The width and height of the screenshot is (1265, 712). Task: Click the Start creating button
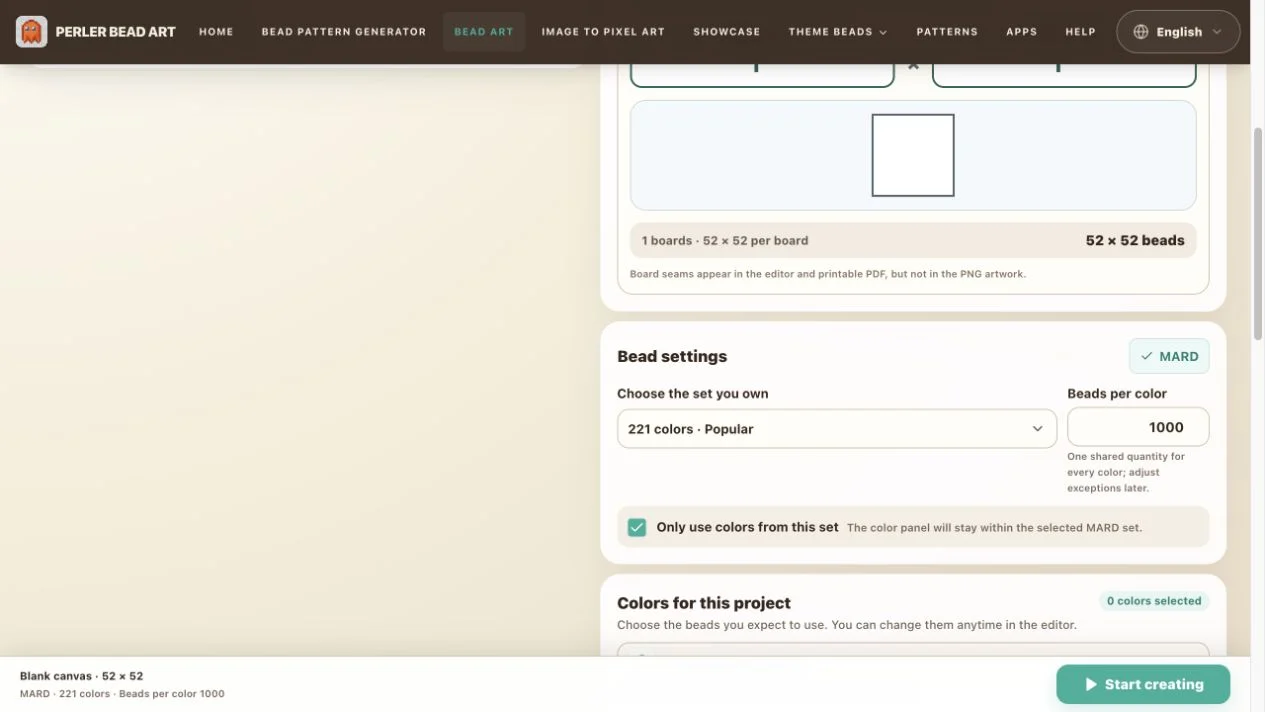1143,685
